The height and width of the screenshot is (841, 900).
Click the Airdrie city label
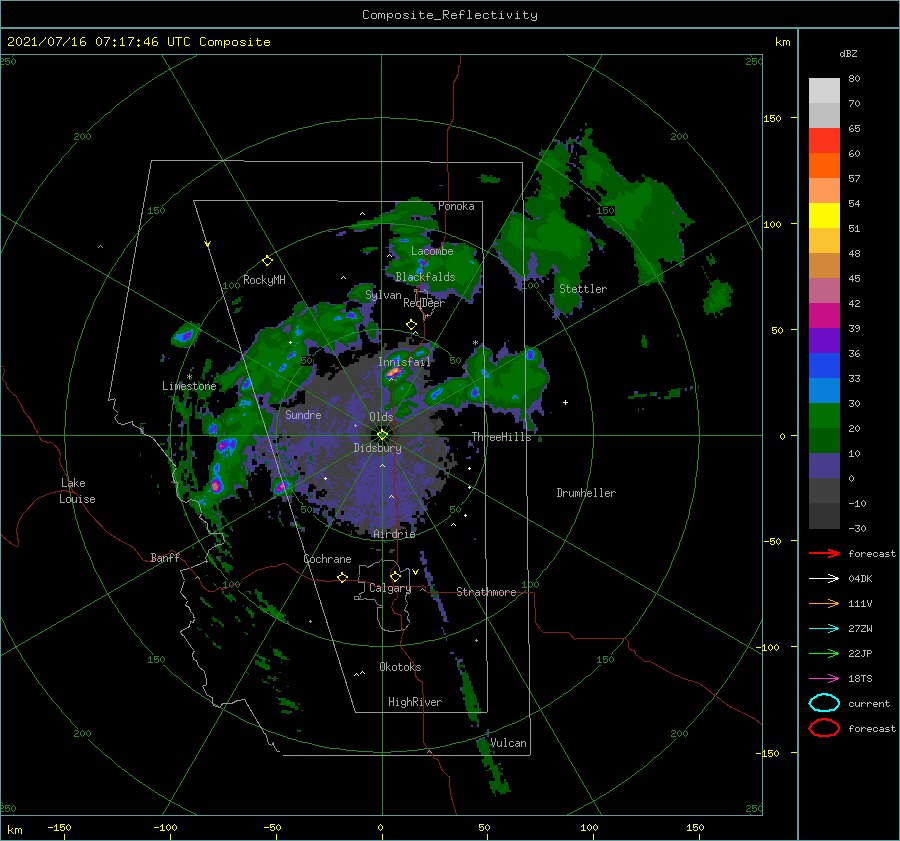(394, 534)
